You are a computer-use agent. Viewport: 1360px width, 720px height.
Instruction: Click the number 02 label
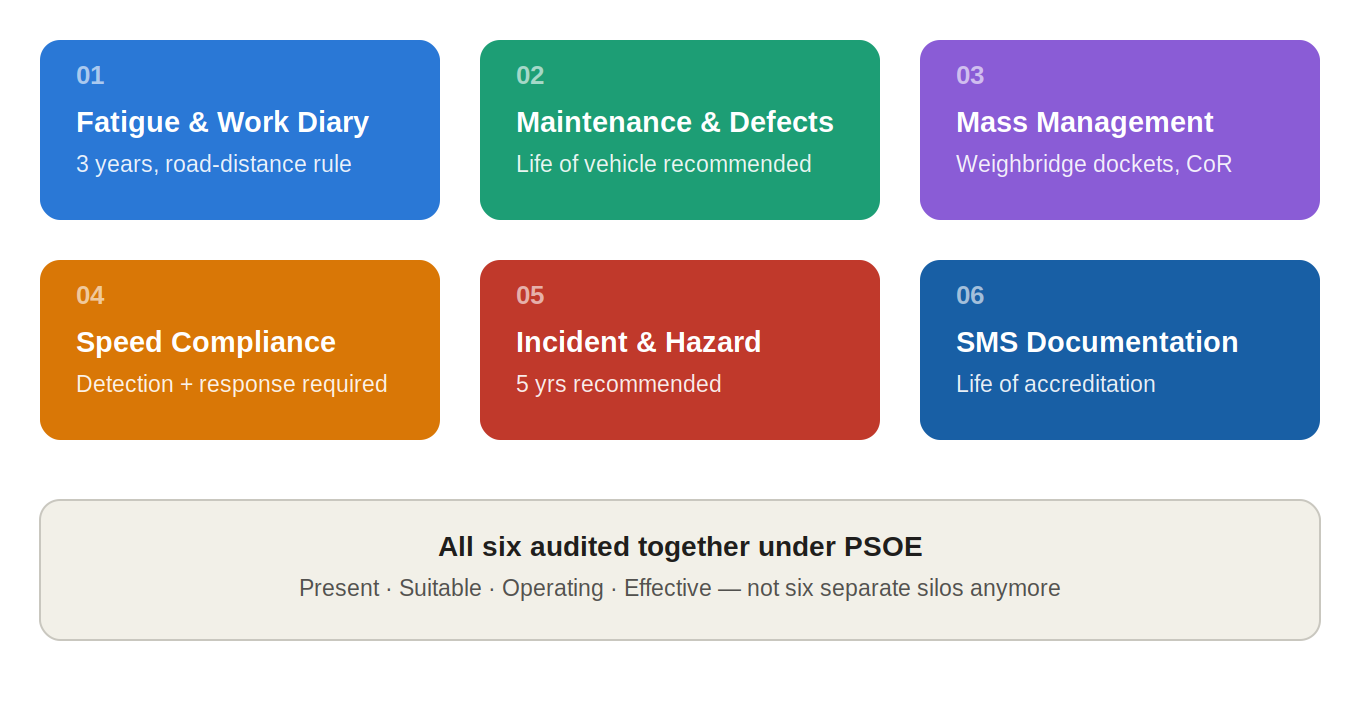tap(530, 75)
